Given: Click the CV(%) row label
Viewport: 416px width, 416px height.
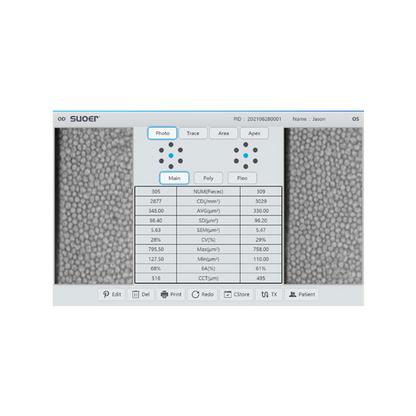Looking at the screenshot, I should [208, 240].
